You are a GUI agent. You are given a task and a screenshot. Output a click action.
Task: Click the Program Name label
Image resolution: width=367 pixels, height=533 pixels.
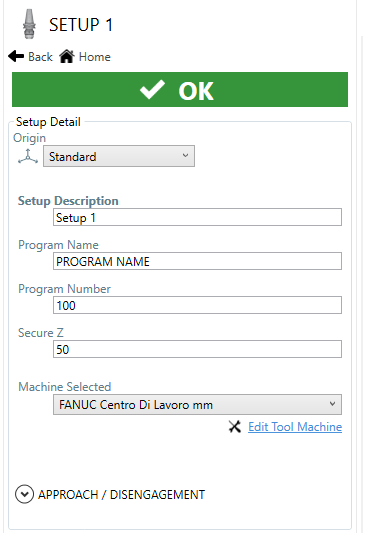(x=58, y=245)
